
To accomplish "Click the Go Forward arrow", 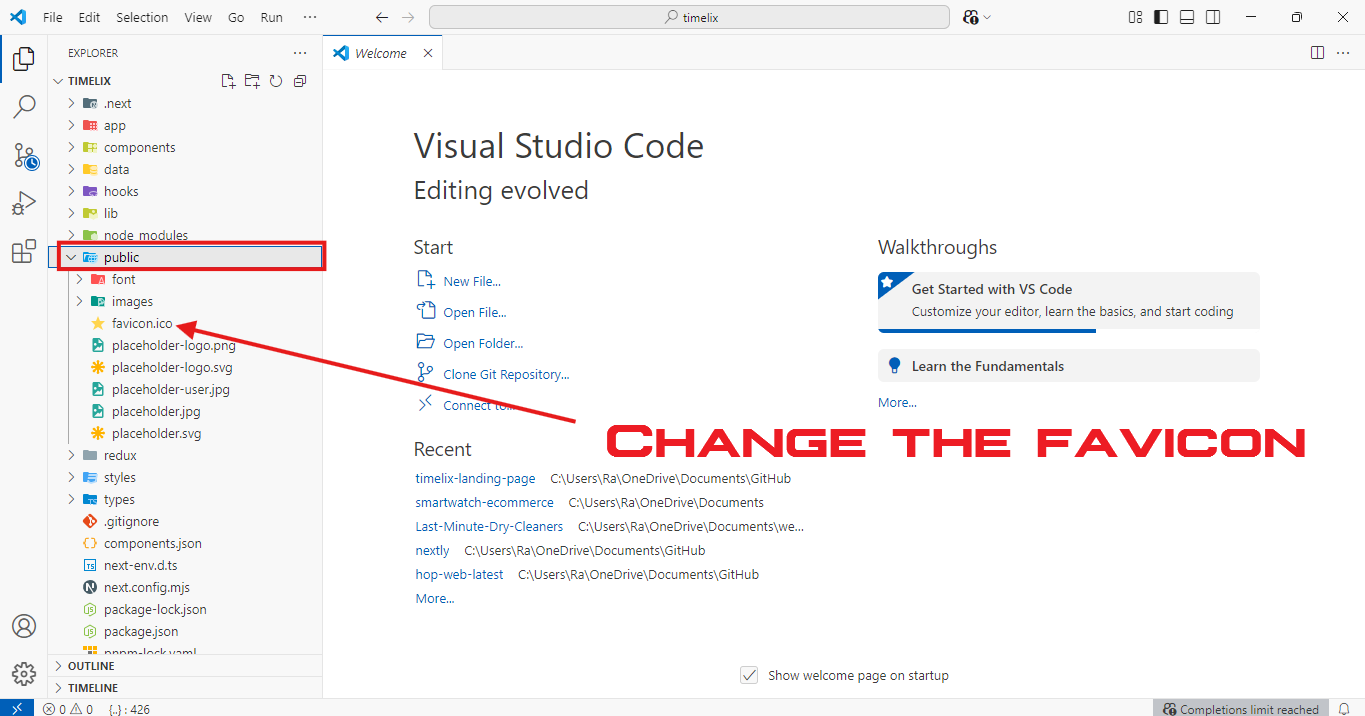I will [x=407, y=17].
